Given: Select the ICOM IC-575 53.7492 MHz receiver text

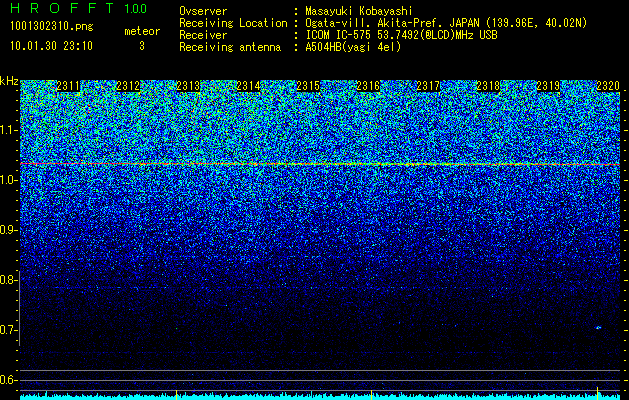Looking at the screenshot, I should [401, 35].
